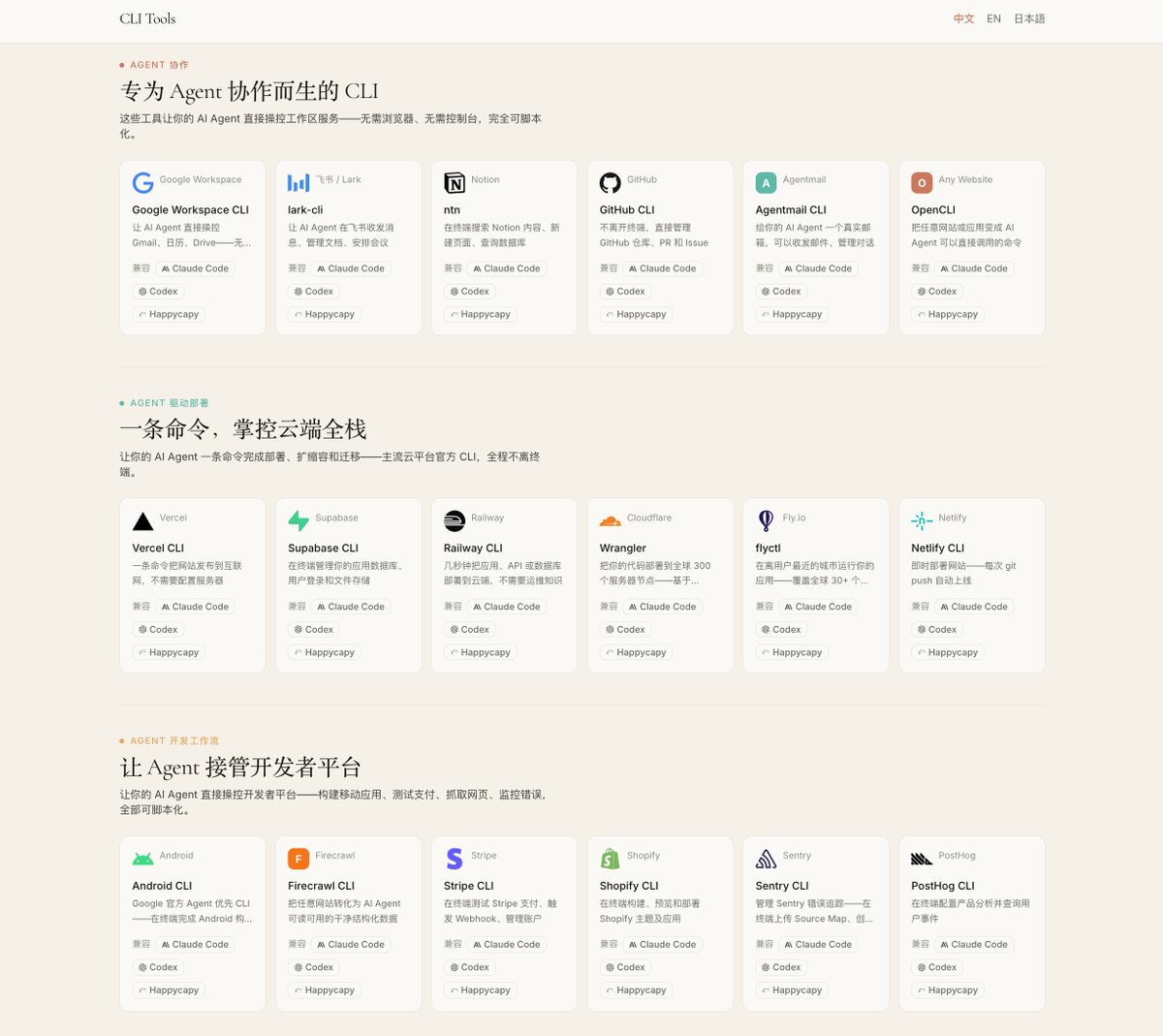1163x1036 pixels.
Task: Click the heading 让 Agent 接管开发者平台
Action: (x=240, y=768)
